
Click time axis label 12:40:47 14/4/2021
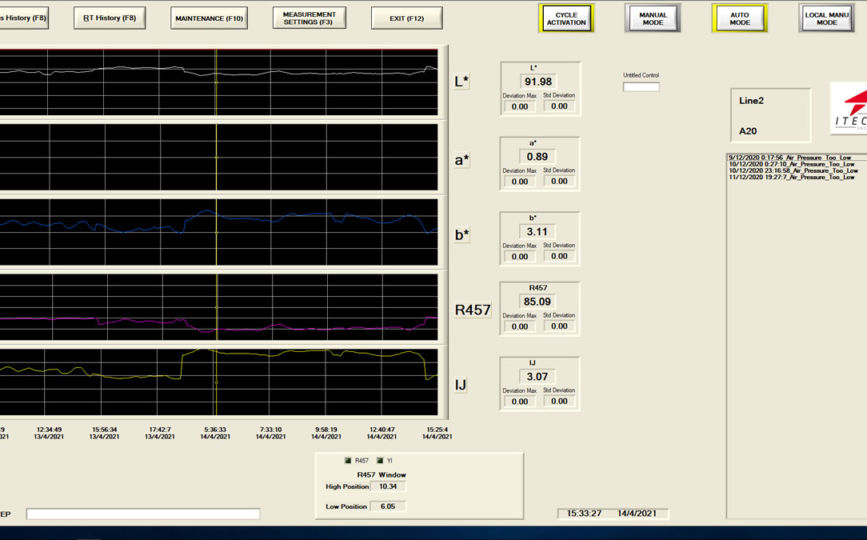(x=382, y=433)
